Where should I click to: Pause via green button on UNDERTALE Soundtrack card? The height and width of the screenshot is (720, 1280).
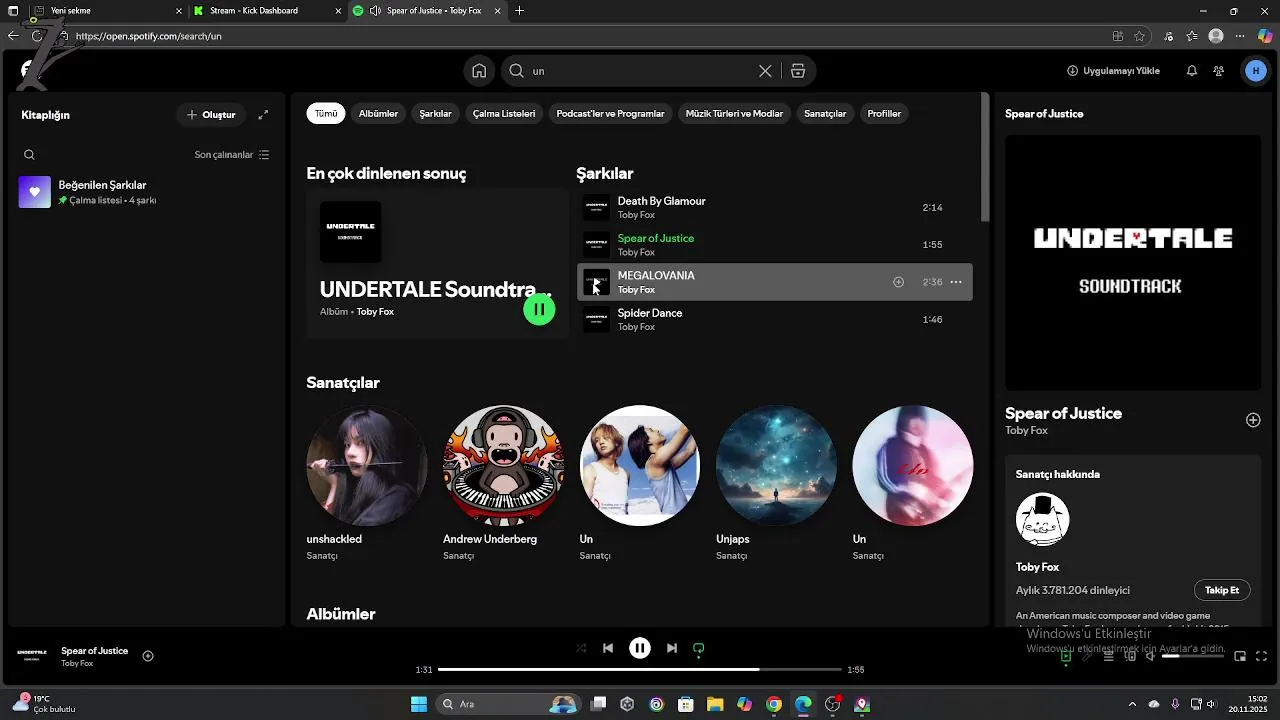pos(539,309)
